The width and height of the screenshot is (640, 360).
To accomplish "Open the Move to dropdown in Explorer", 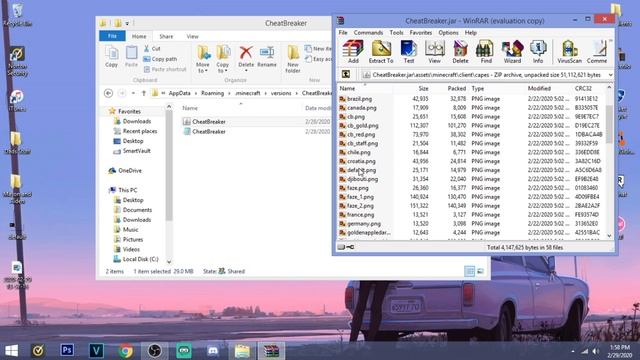I will 202,60.
